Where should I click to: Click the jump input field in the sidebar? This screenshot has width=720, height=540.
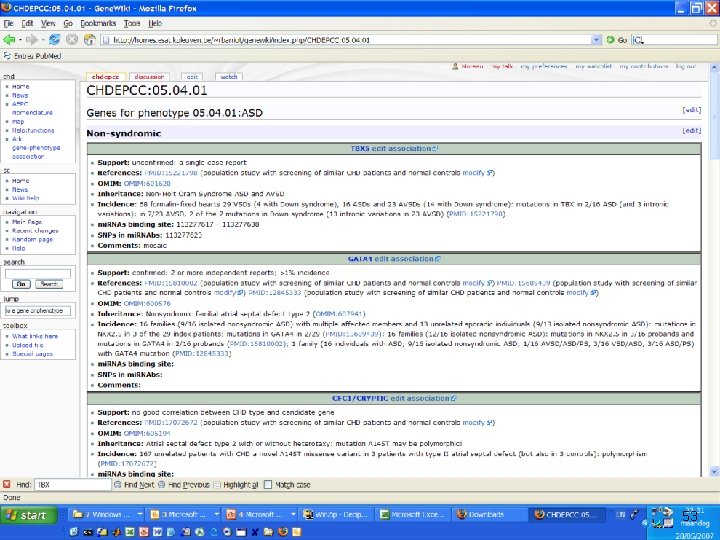coord(38,311)
